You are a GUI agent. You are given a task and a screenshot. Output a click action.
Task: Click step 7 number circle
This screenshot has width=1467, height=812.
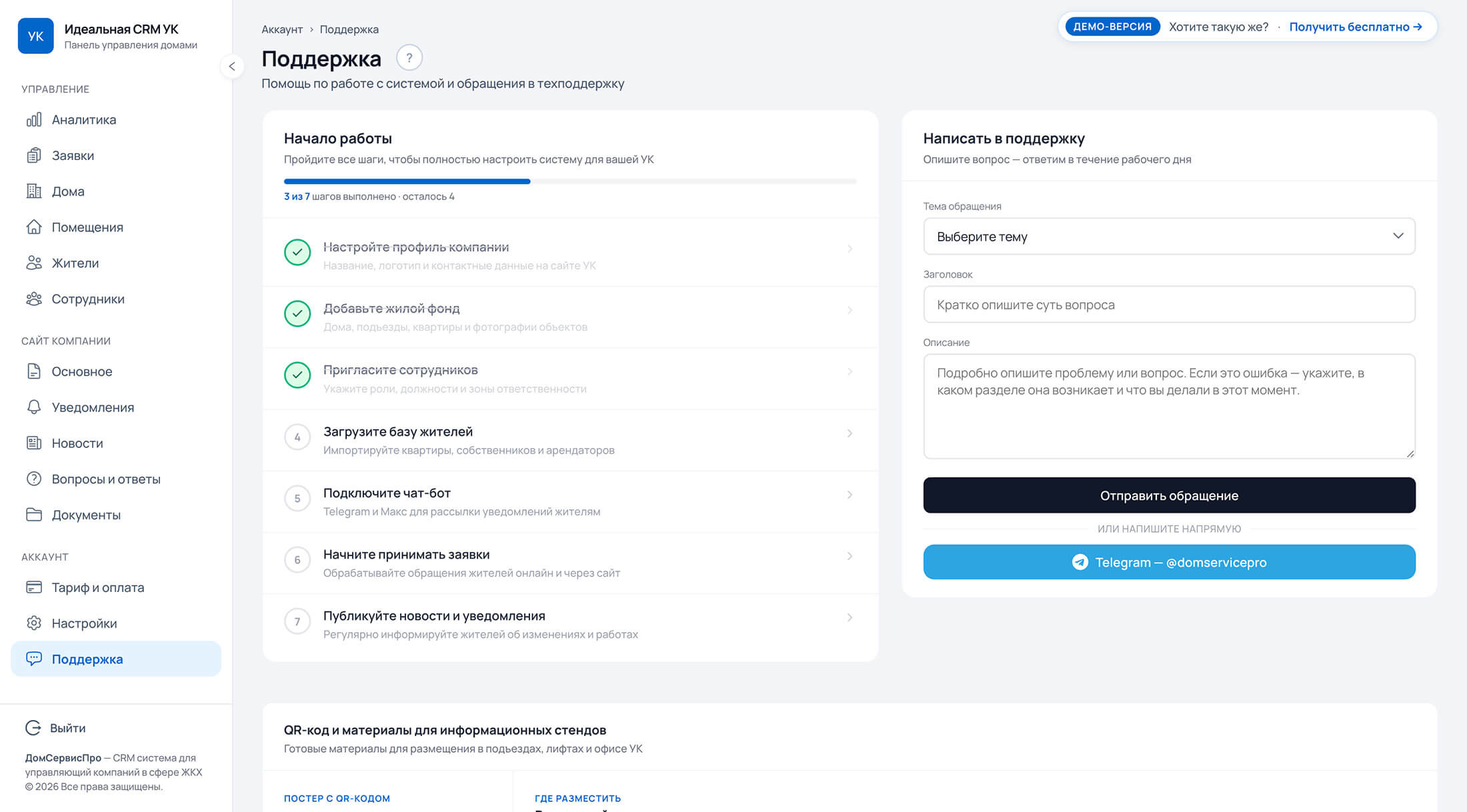297,621
